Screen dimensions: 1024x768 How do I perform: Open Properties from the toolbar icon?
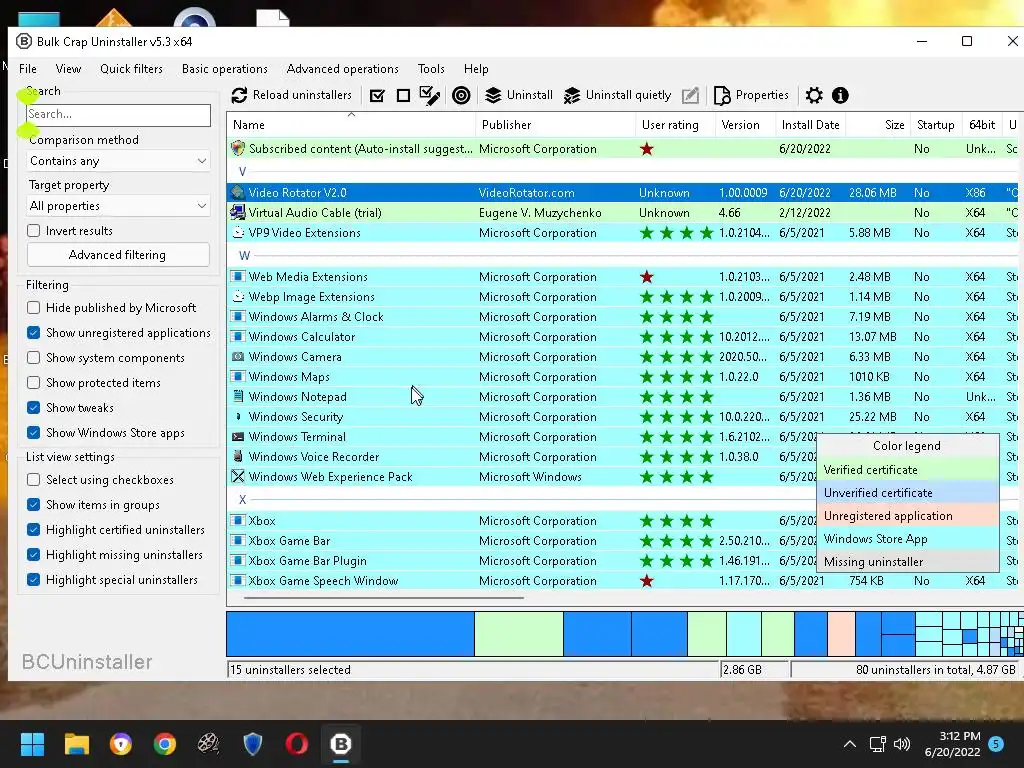[x=722, y=95]
